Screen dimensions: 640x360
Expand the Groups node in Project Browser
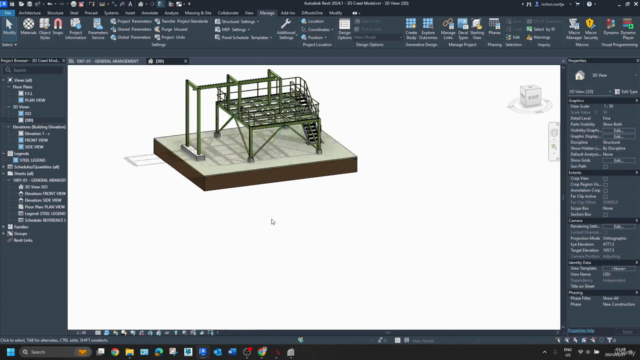[x=4, y=233]
